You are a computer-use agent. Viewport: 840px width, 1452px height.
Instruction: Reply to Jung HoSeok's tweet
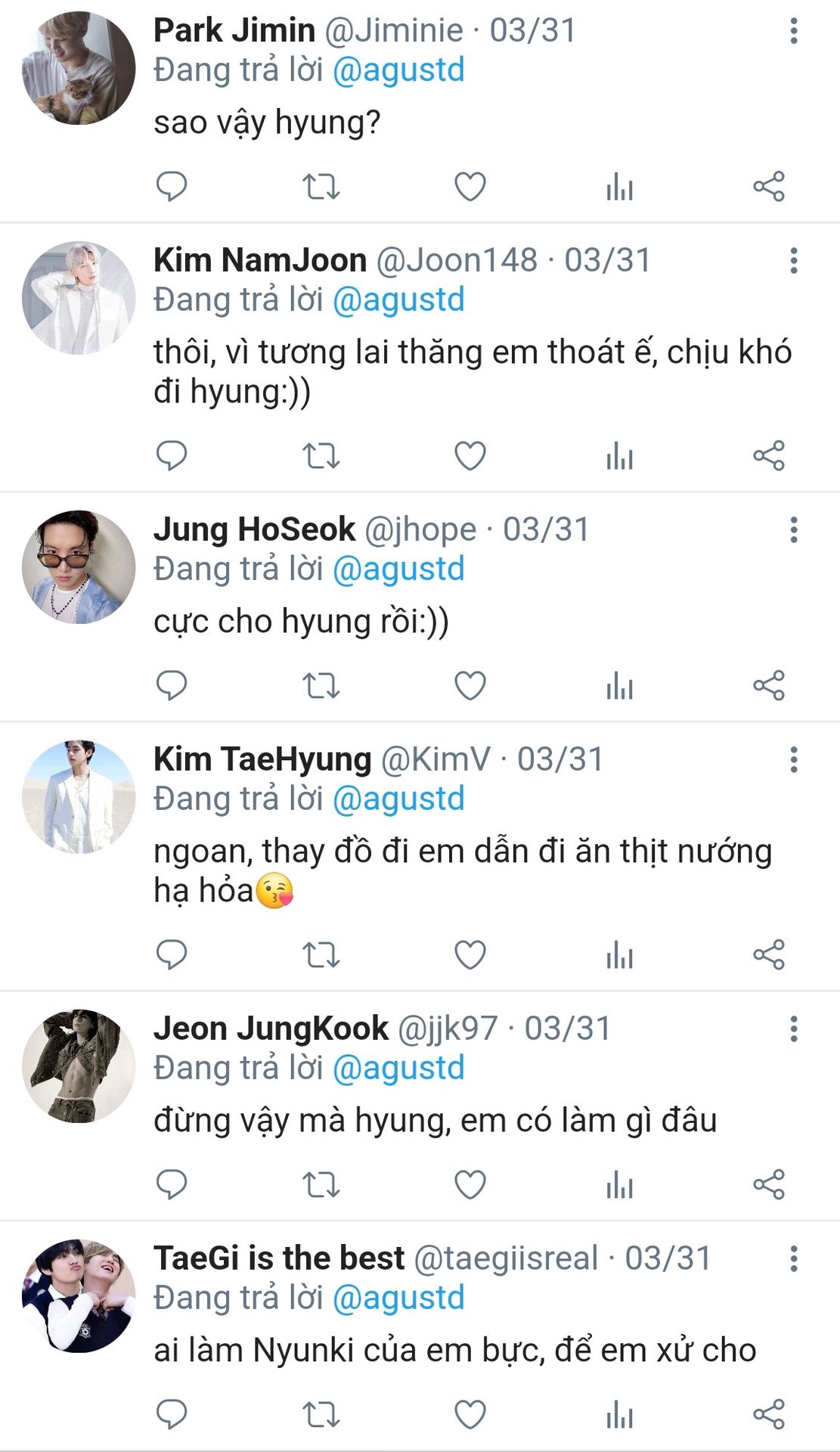click(172, 686)
